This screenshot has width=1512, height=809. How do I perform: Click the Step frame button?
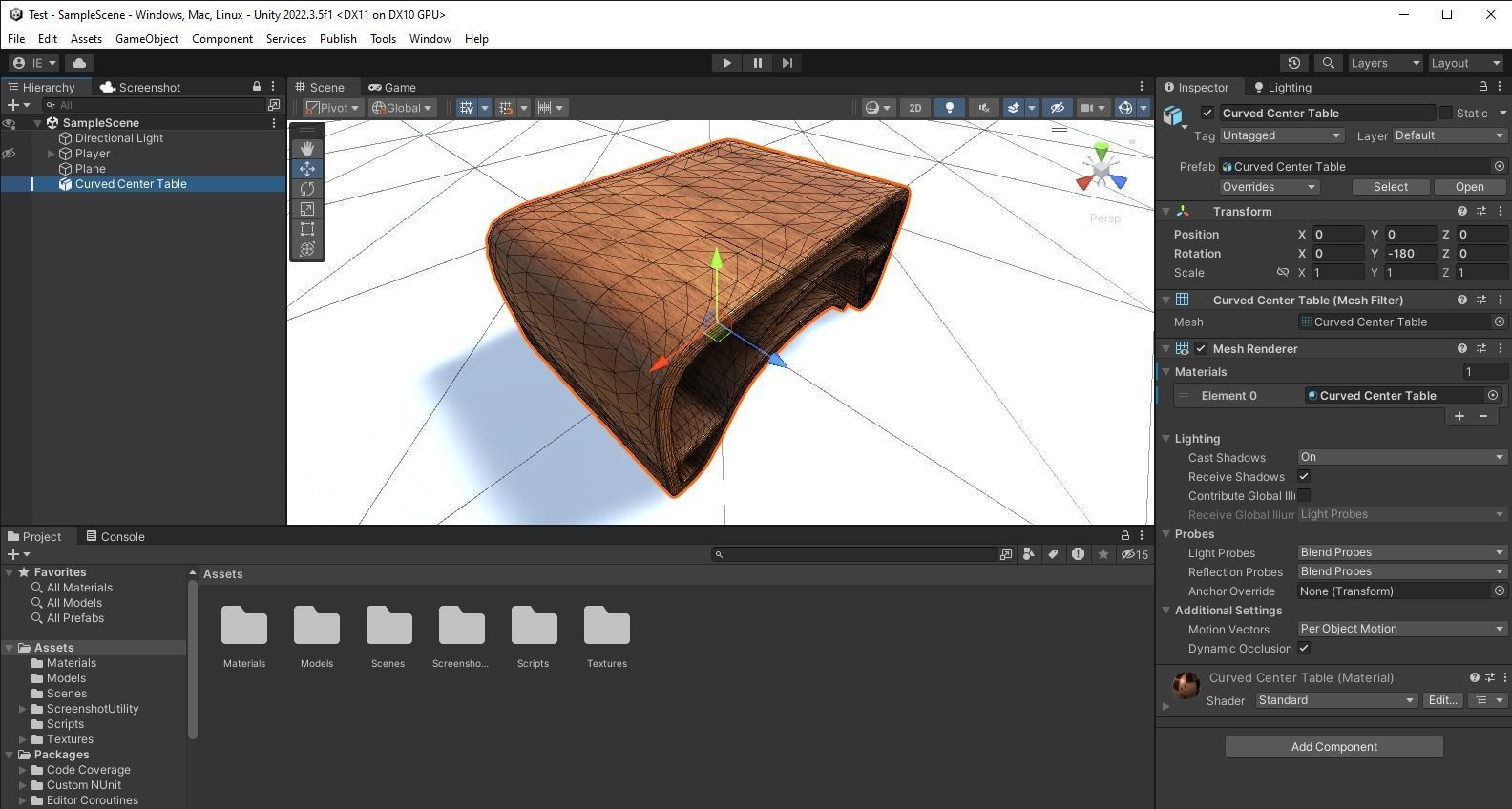(787, 63)
